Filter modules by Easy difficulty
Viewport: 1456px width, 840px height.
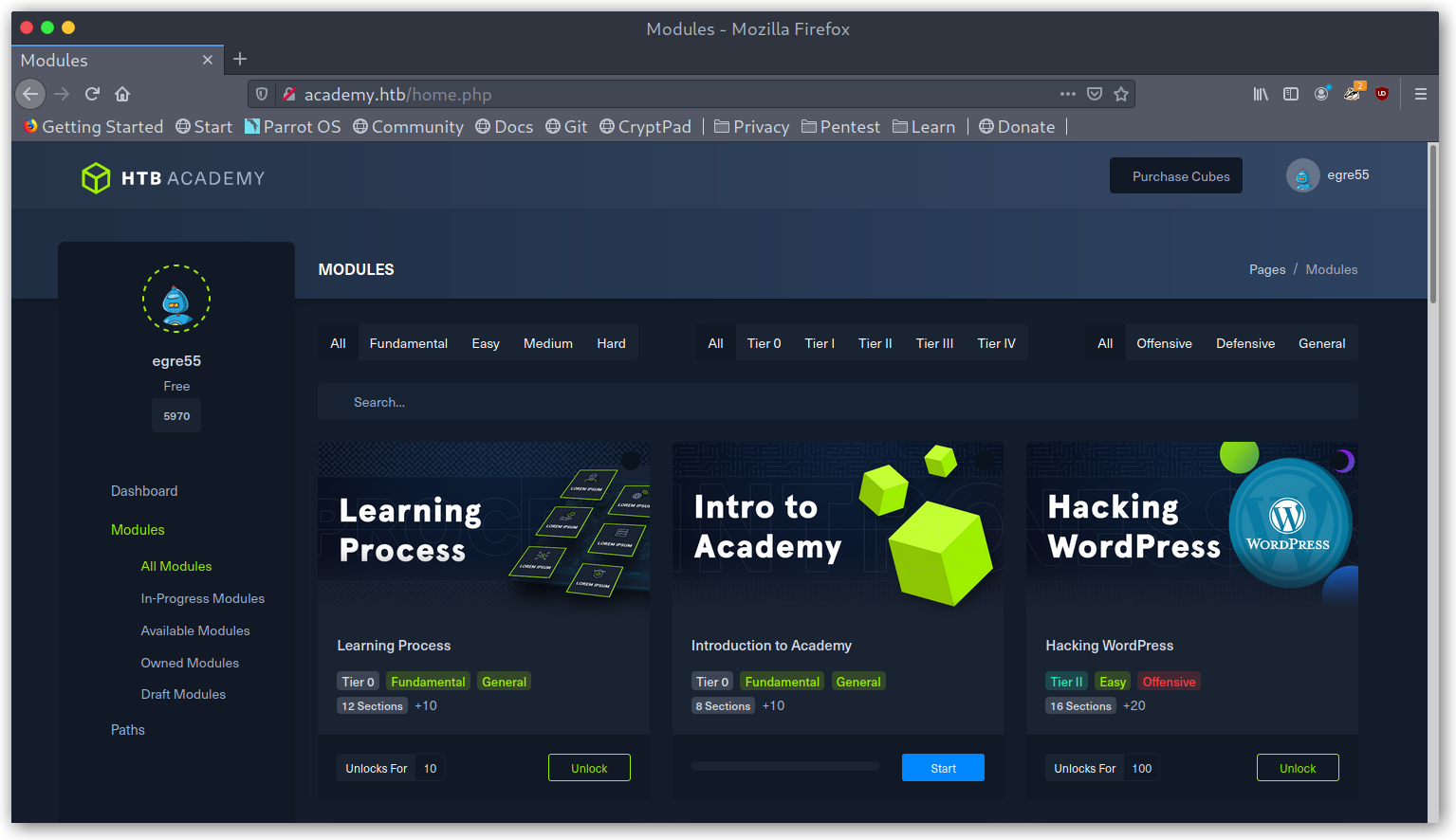coord(486,343)
